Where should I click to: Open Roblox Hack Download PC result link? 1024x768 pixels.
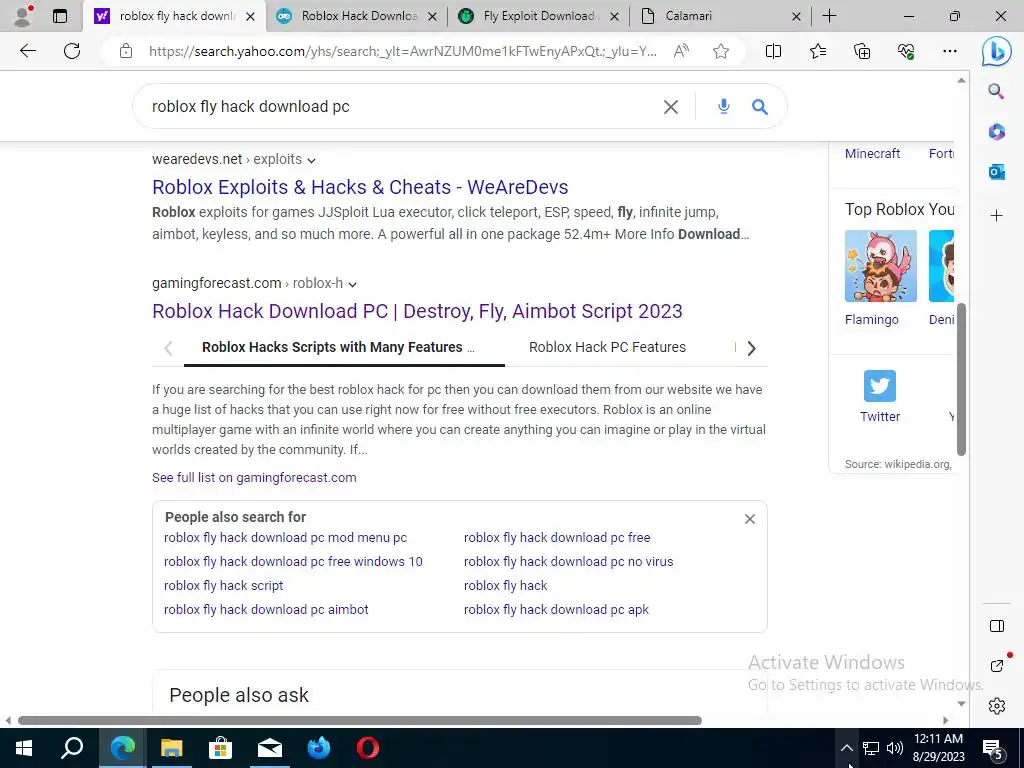(x=417, y=312)
